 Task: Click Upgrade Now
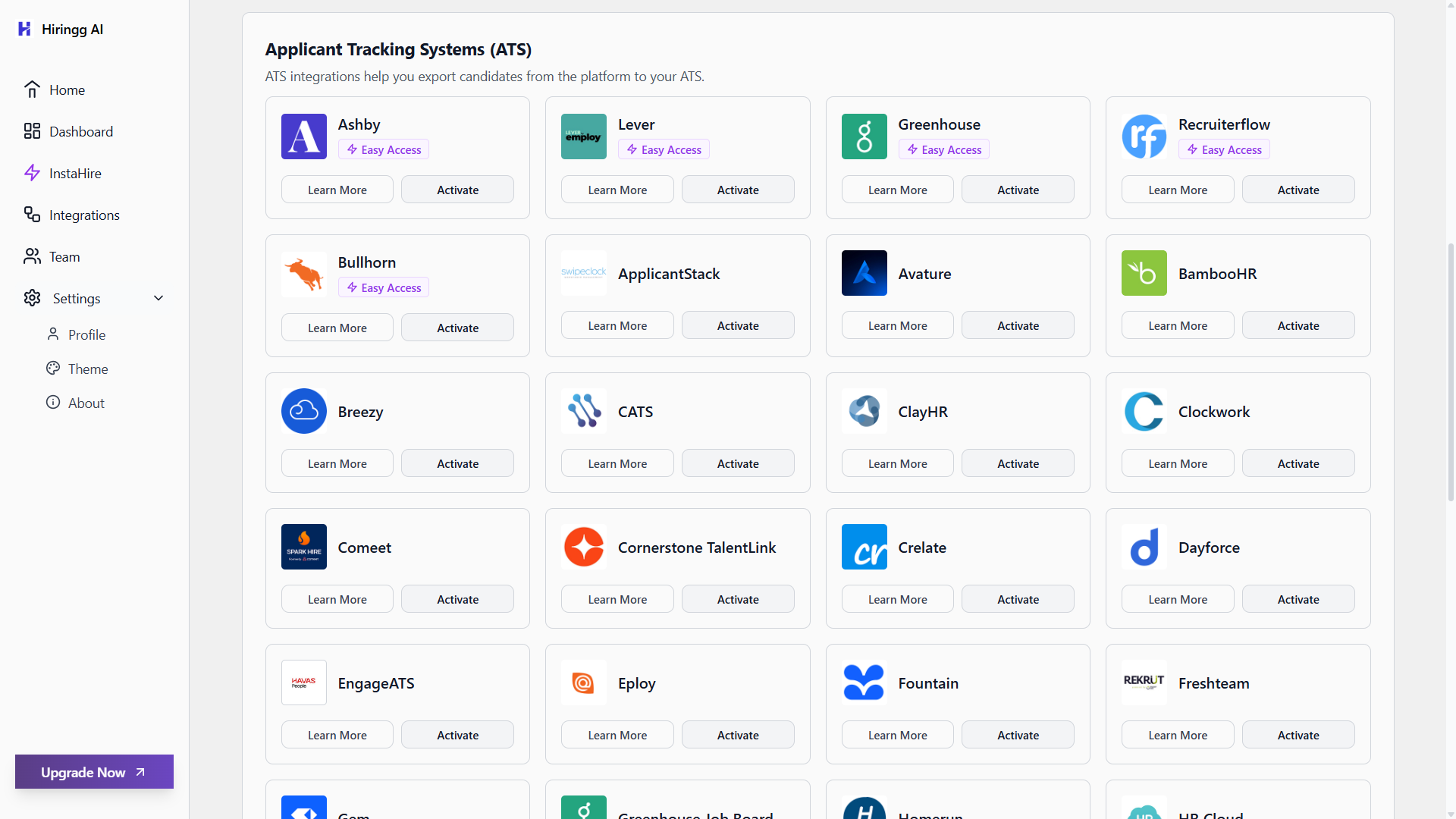[x=93, y=771]
